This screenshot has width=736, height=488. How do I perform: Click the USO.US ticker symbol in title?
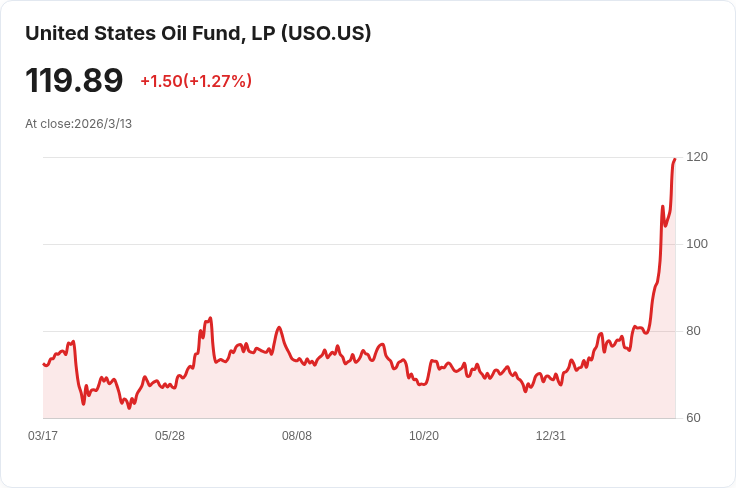[326, 33]
